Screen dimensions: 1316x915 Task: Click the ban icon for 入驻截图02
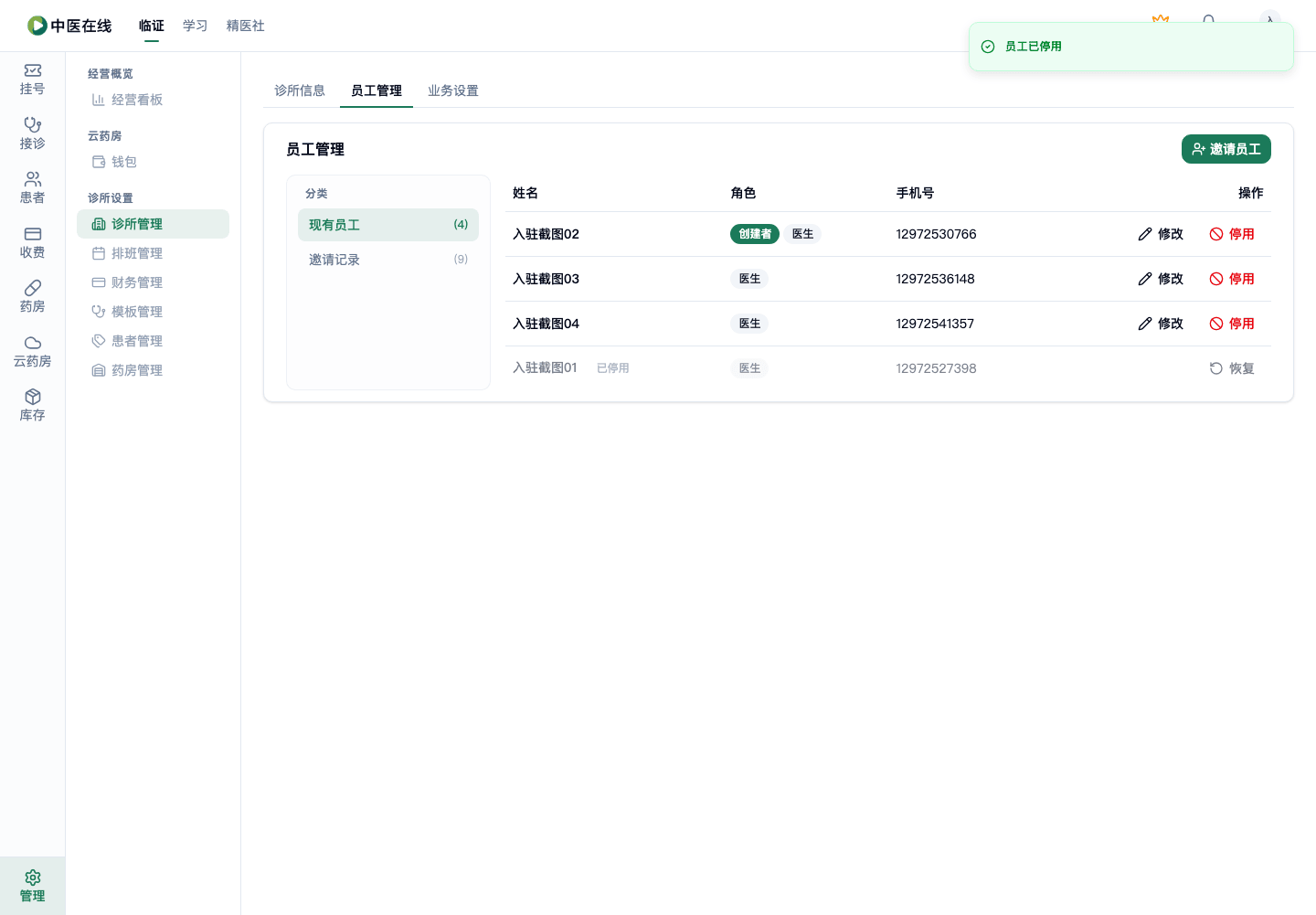[1216, 234]
